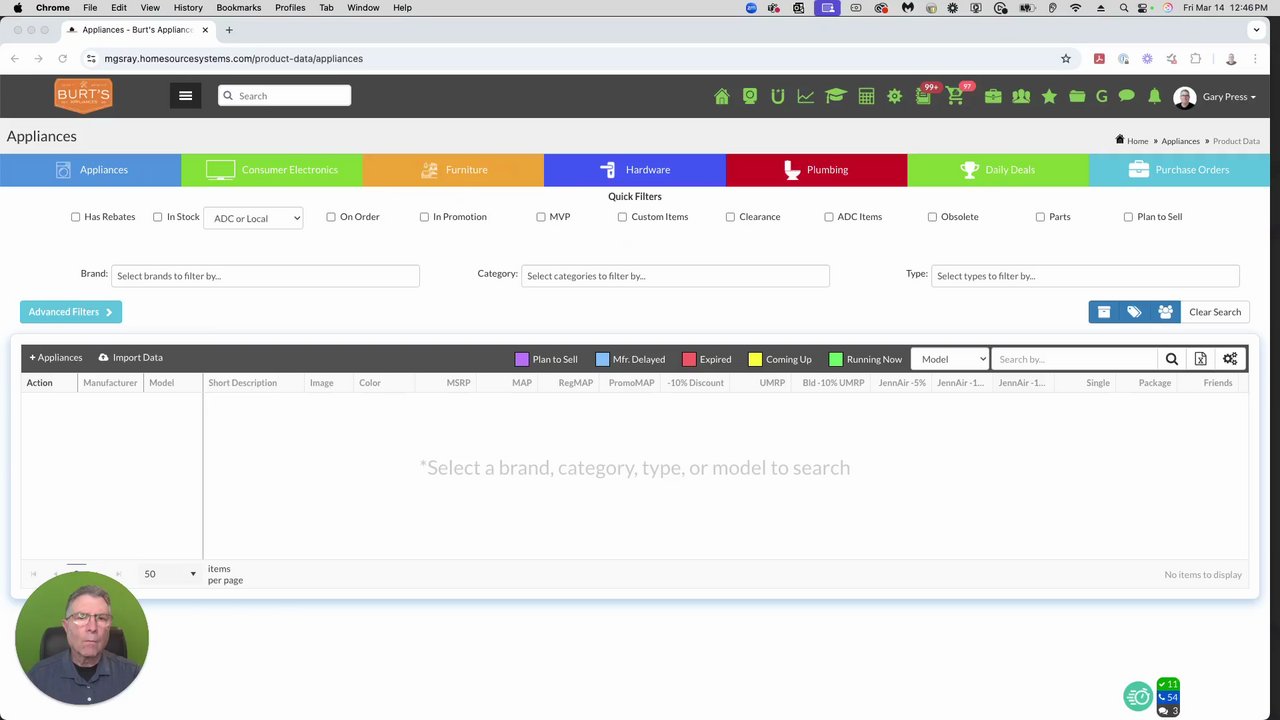
Task: Switch to the Appliances tab
Action: pyautogui.click(x=91, y=170)
